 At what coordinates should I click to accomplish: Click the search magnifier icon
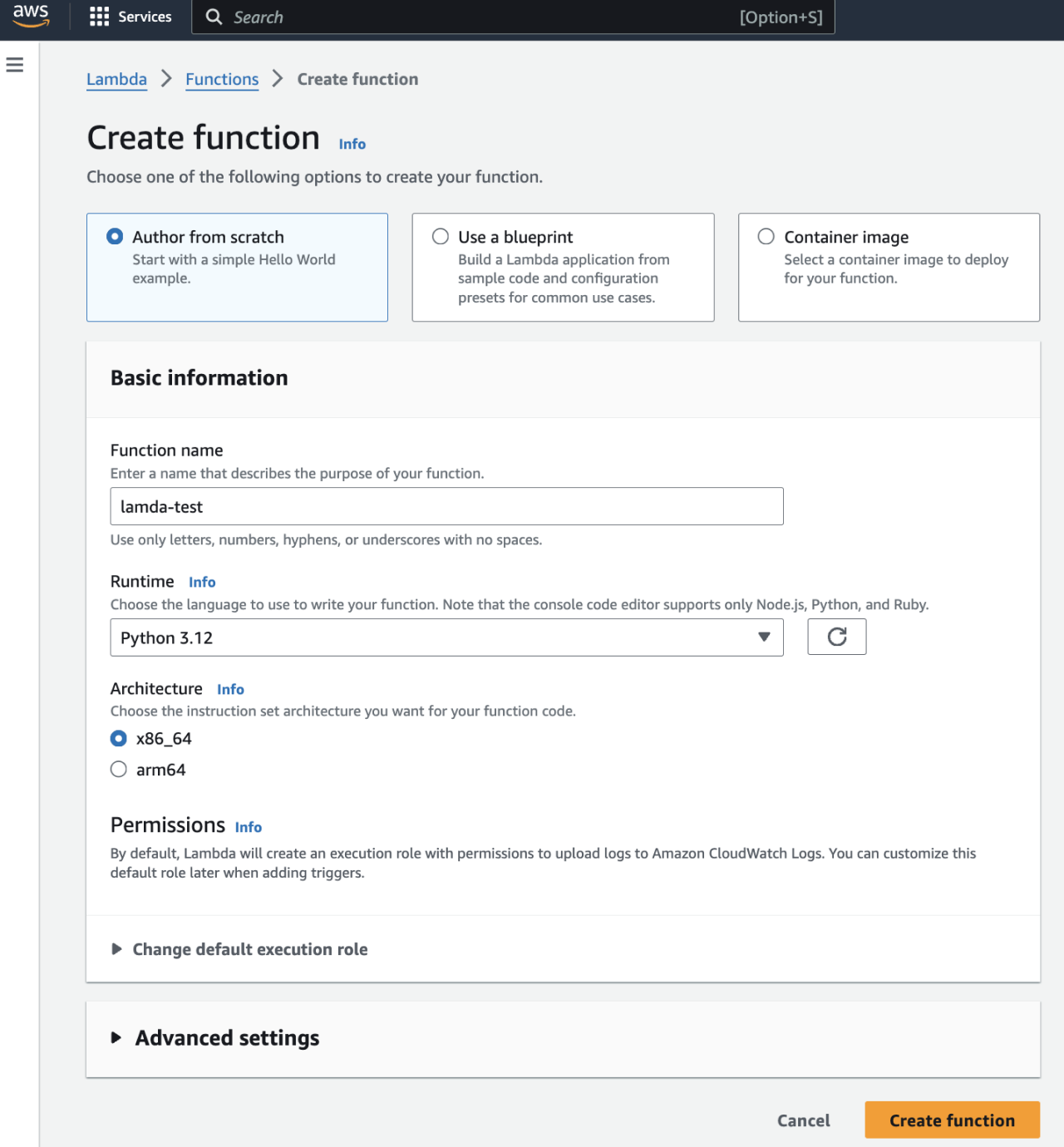coord(213,17)
